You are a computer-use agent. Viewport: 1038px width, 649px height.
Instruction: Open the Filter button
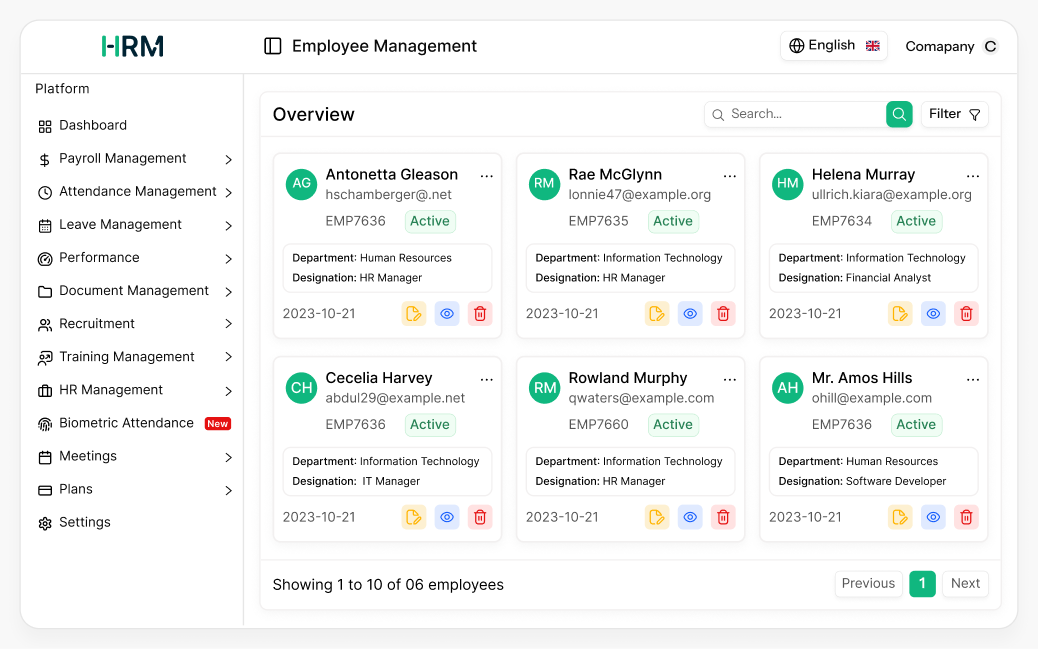point(954,114)
